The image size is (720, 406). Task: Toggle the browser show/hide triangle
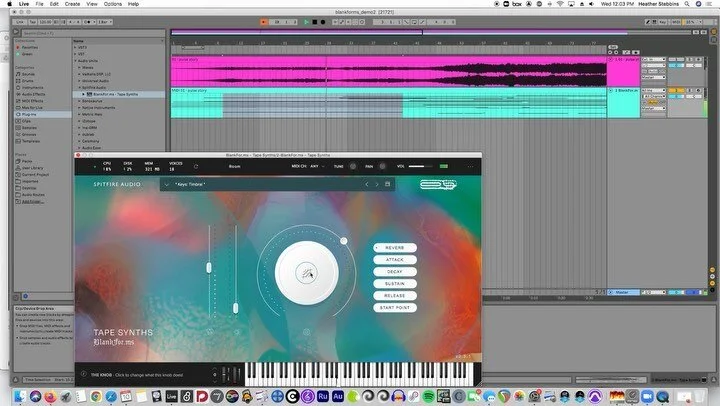click(16, 32)
